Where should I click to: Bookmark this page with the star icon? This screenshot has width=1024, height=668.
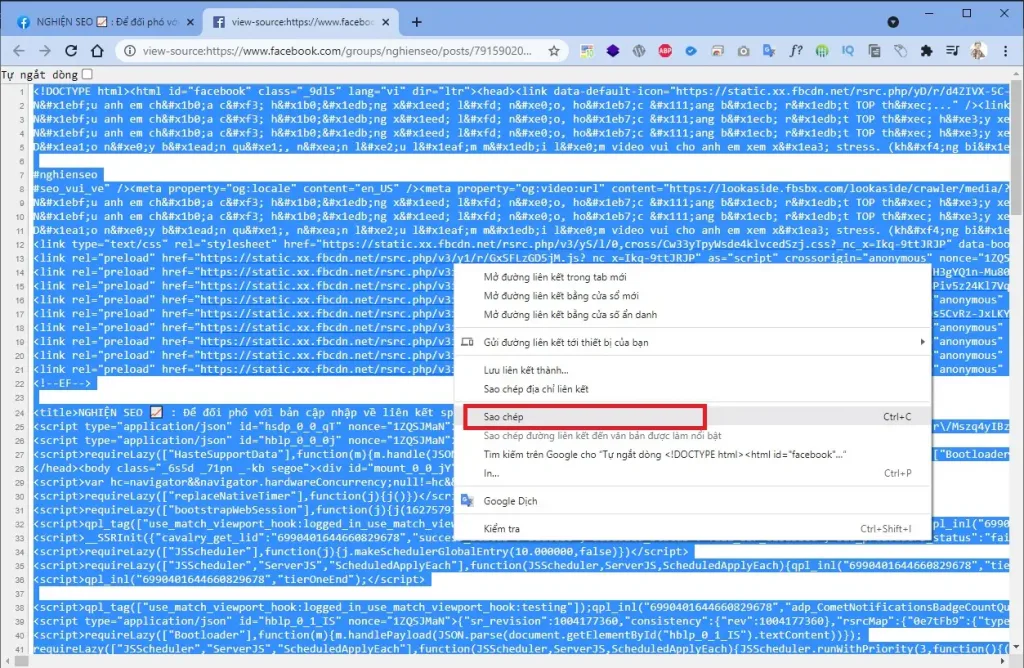[x=554, y=50]
